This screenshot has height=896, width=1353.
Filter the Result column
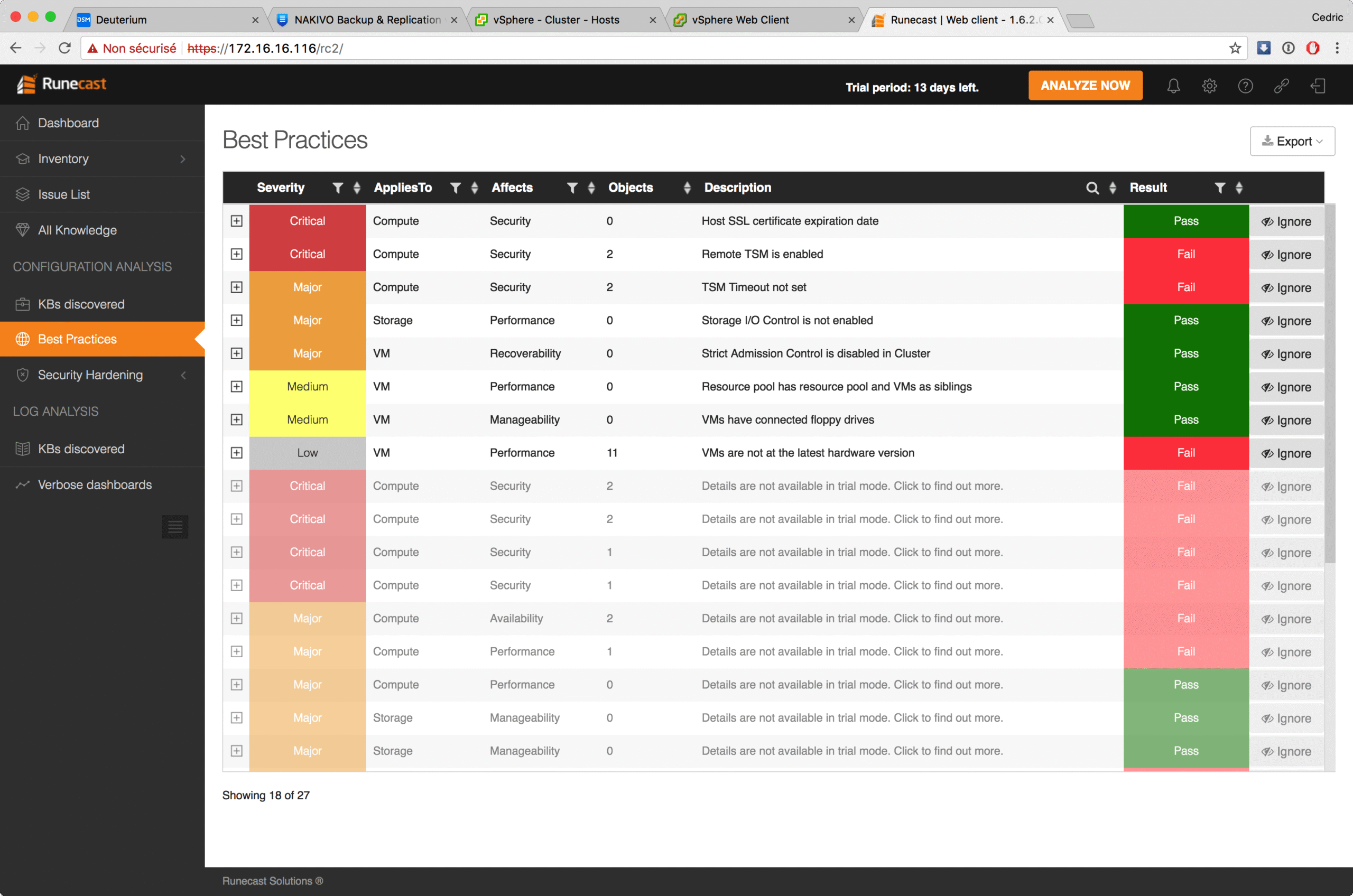1219,188
